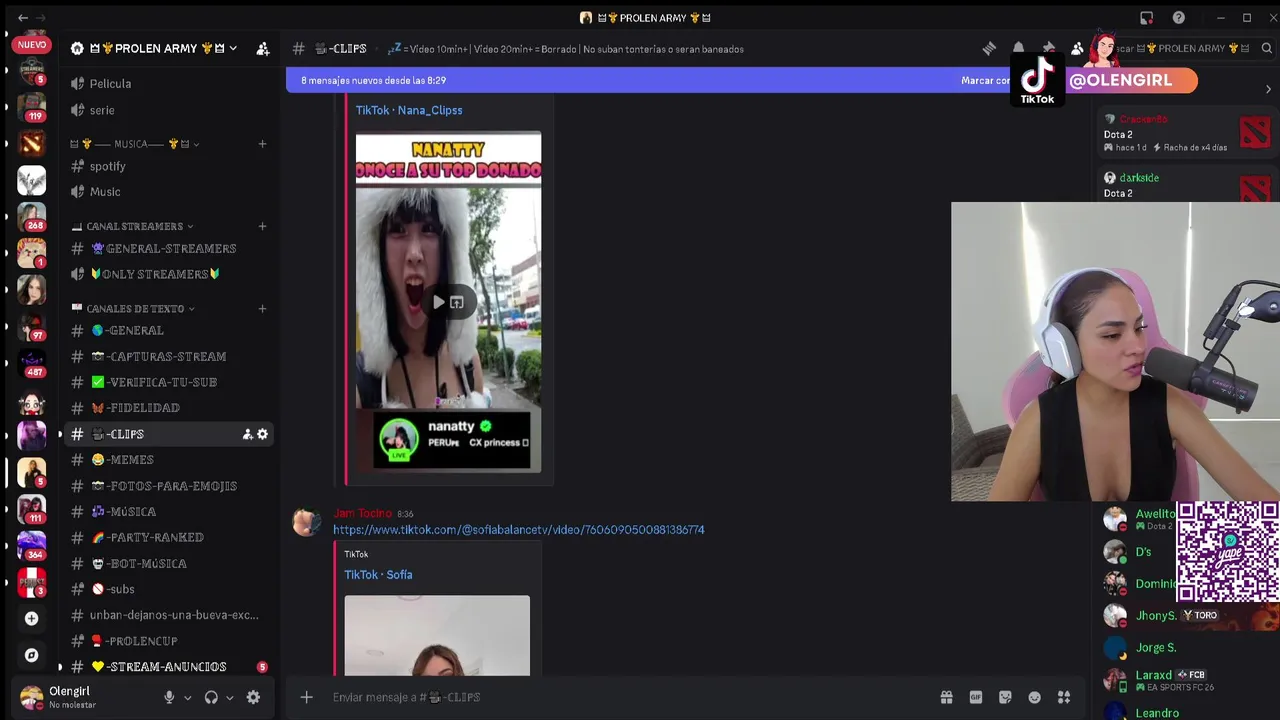Open the server with the 487 badge
This screenshot has height=720, width=1280.
pos(32,363)
